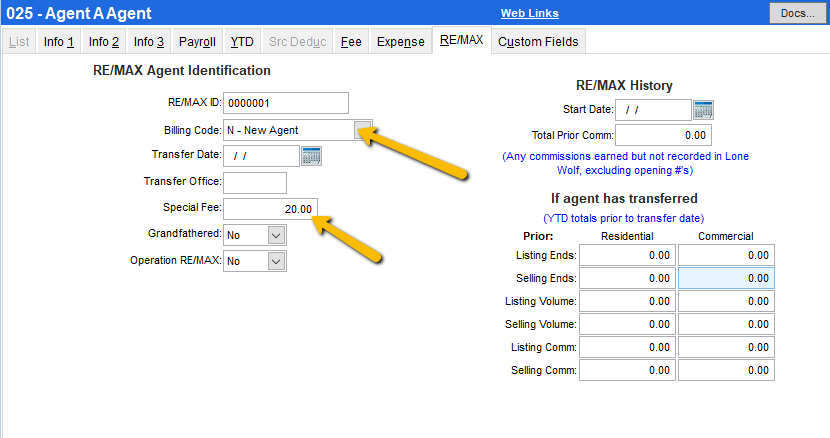
Task: Click Residential Listing Volume field
Action: point(627,301)
